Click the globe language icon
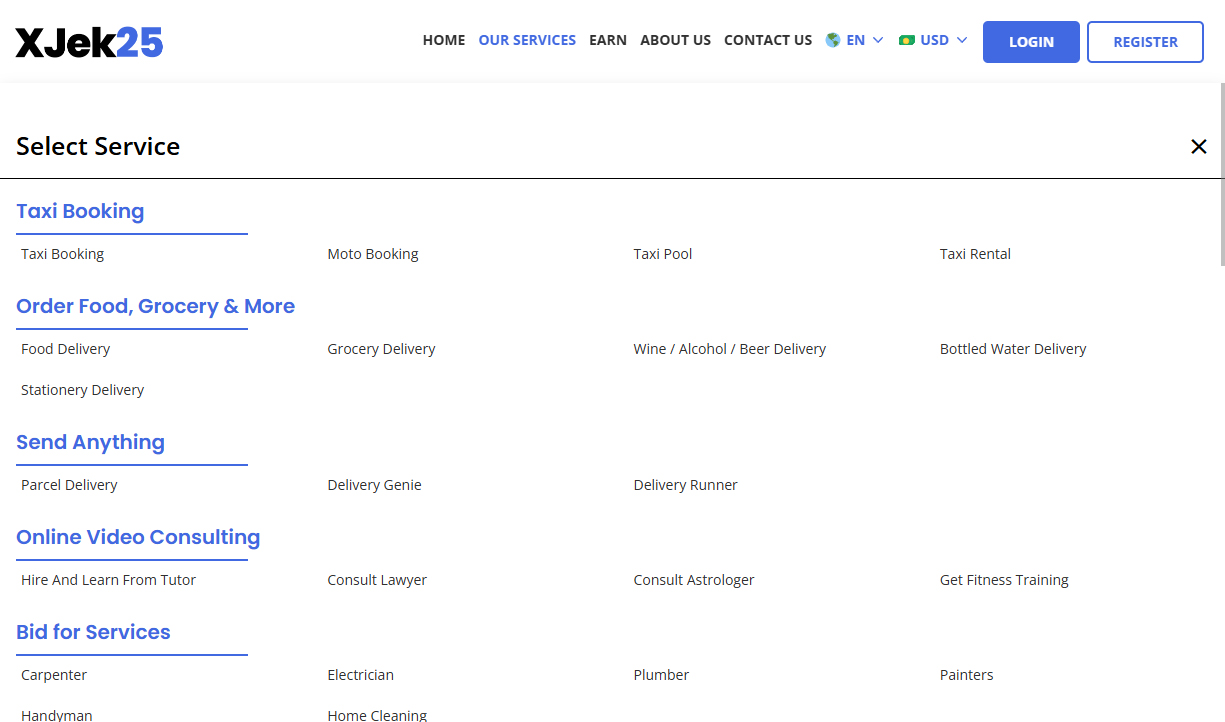 tap(832, 41)
